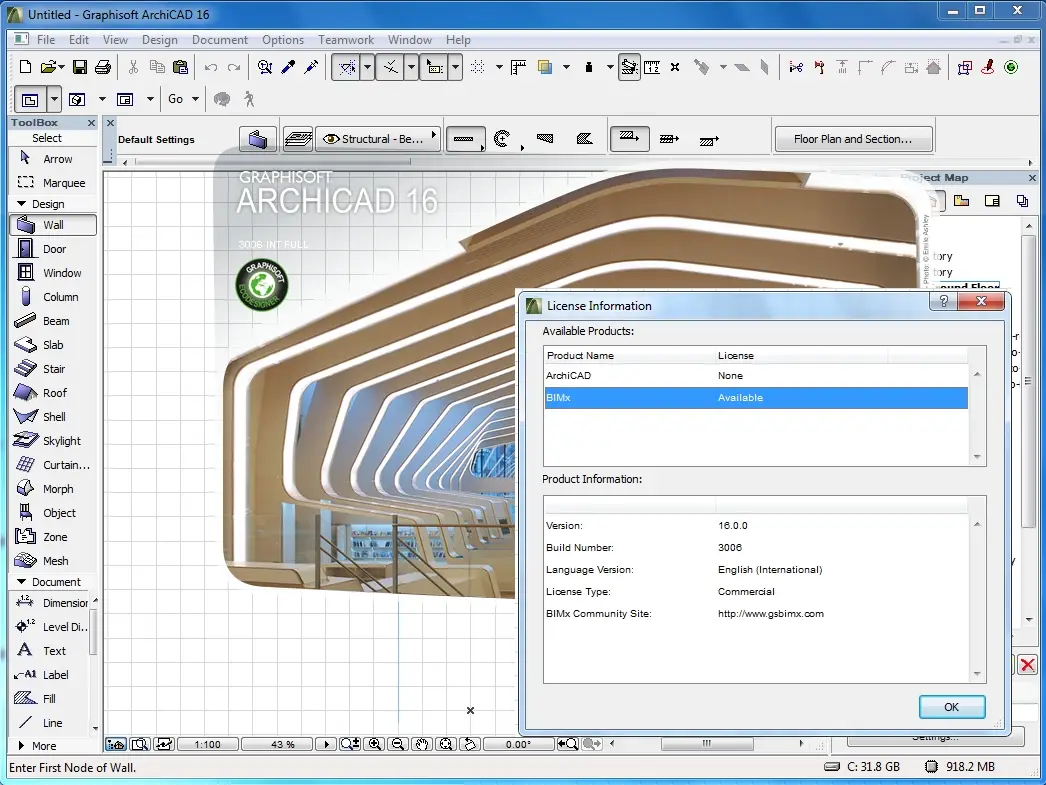The height and width of the screenshot is (785, 1046).
Task: Select the Zone tool
Action: tap(53, 537)
